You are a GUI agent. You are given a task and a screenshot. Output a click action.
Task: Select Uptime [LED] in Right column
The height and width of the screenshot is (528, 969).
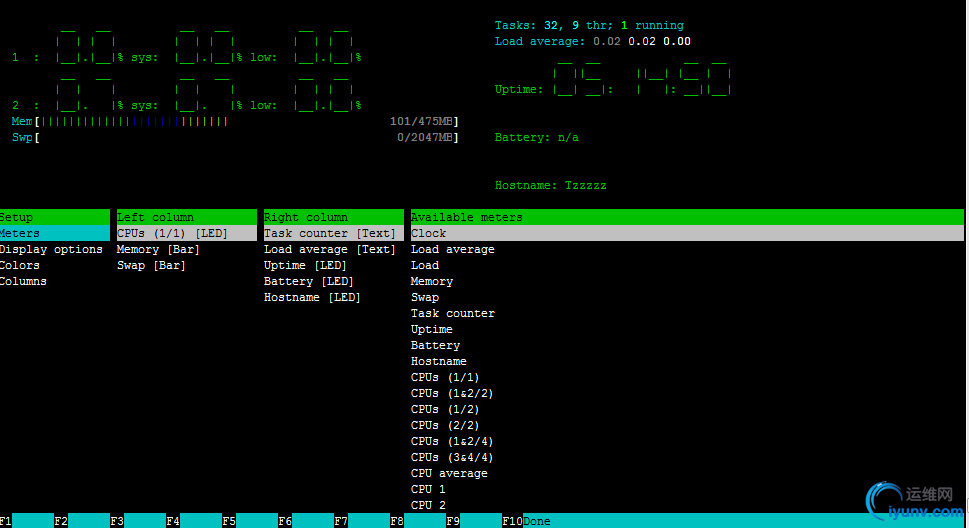[x=305, y=265]
